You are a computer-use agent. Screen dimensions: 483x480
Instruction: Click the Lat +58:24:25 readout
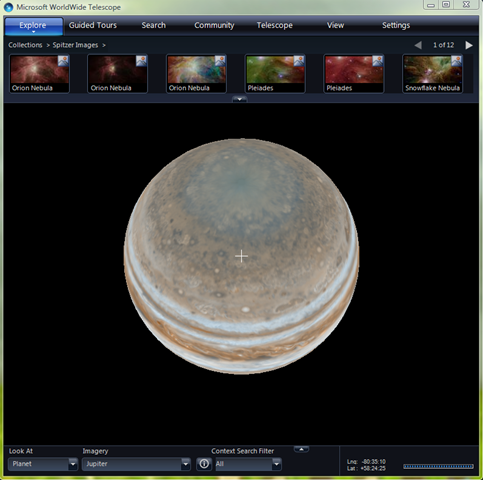tap(366, 468)
